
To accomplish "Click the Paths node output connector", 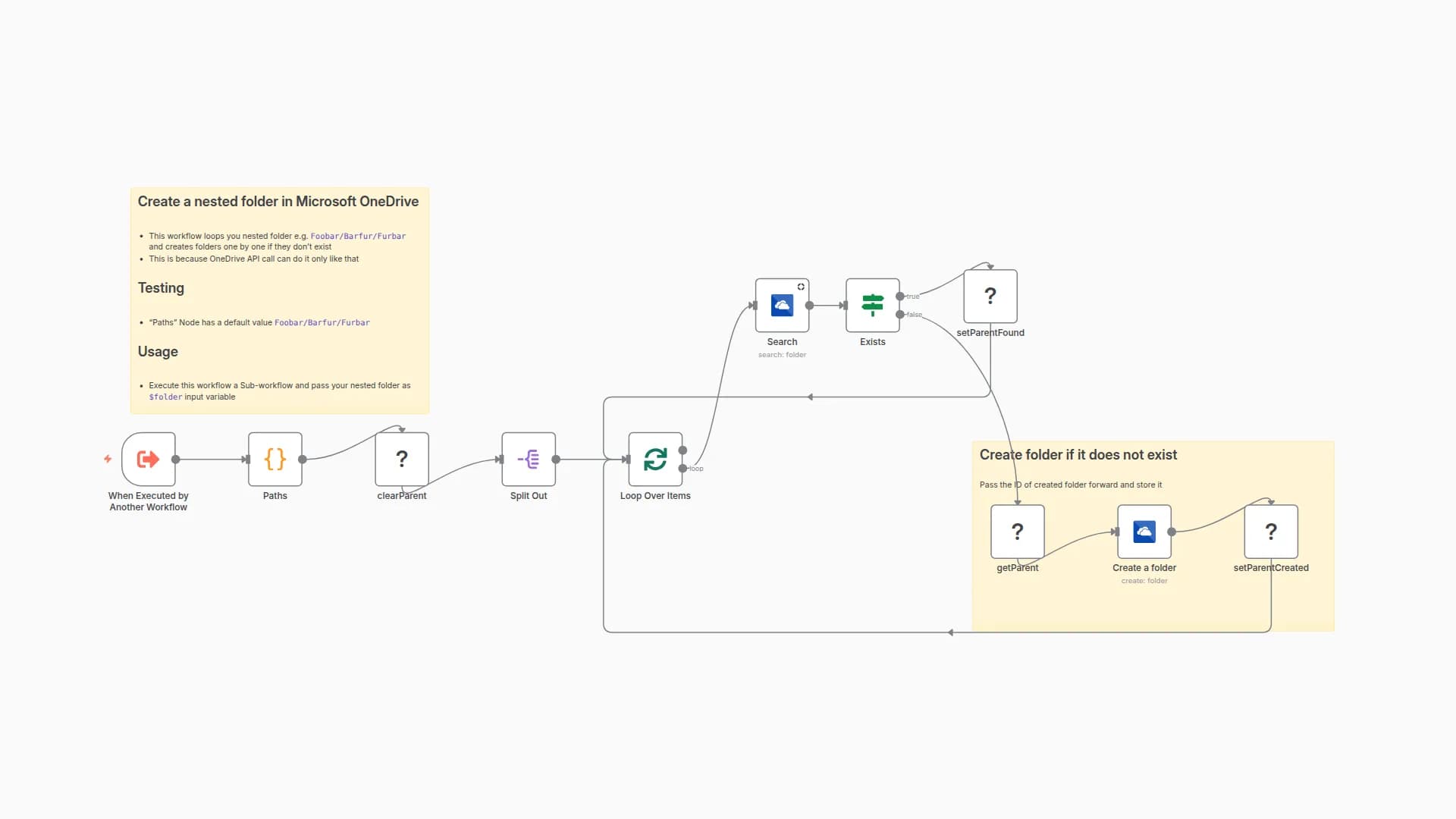I will pos(303,459).
